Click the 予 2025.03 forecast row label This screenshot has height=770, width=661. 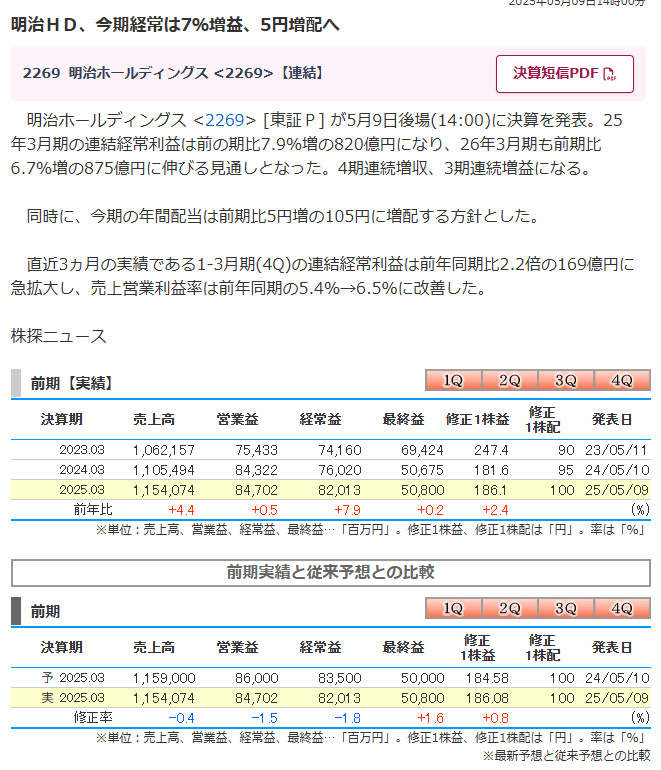(73, 678)
